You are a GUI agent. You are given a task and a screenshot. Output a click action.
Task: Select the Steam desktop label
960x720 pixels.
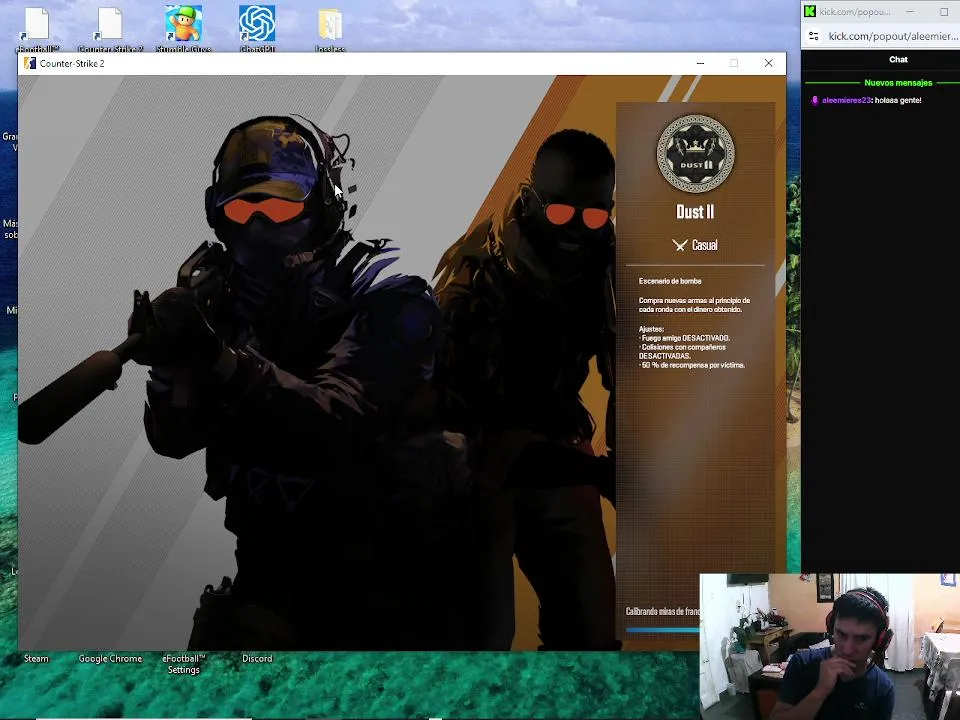[36, 659]
